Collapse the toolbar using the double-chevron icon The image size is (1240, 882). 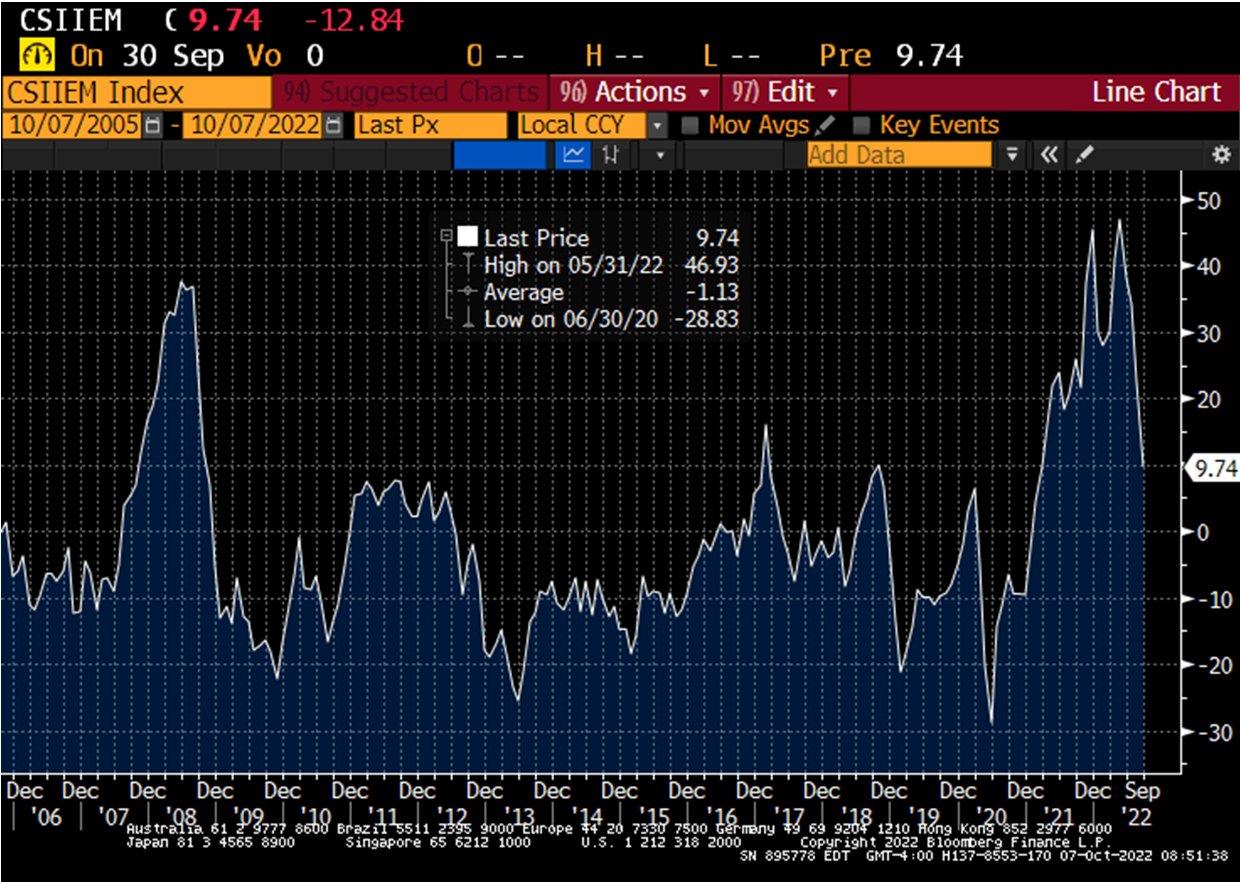1049,155
